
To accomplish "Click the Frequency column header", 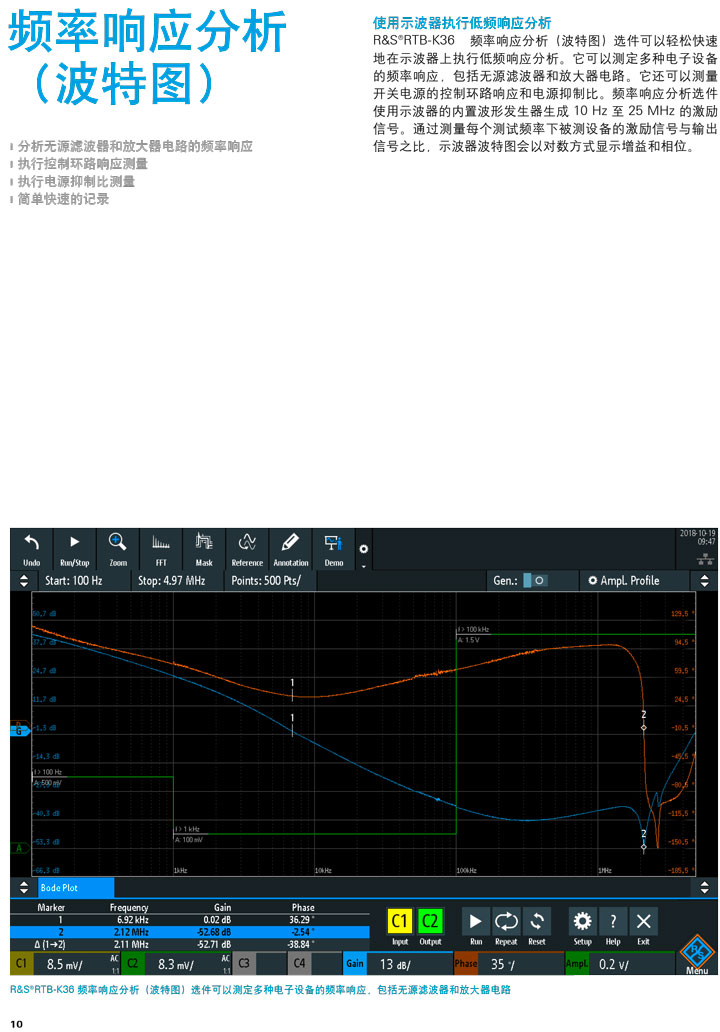I will click(128, 908).
